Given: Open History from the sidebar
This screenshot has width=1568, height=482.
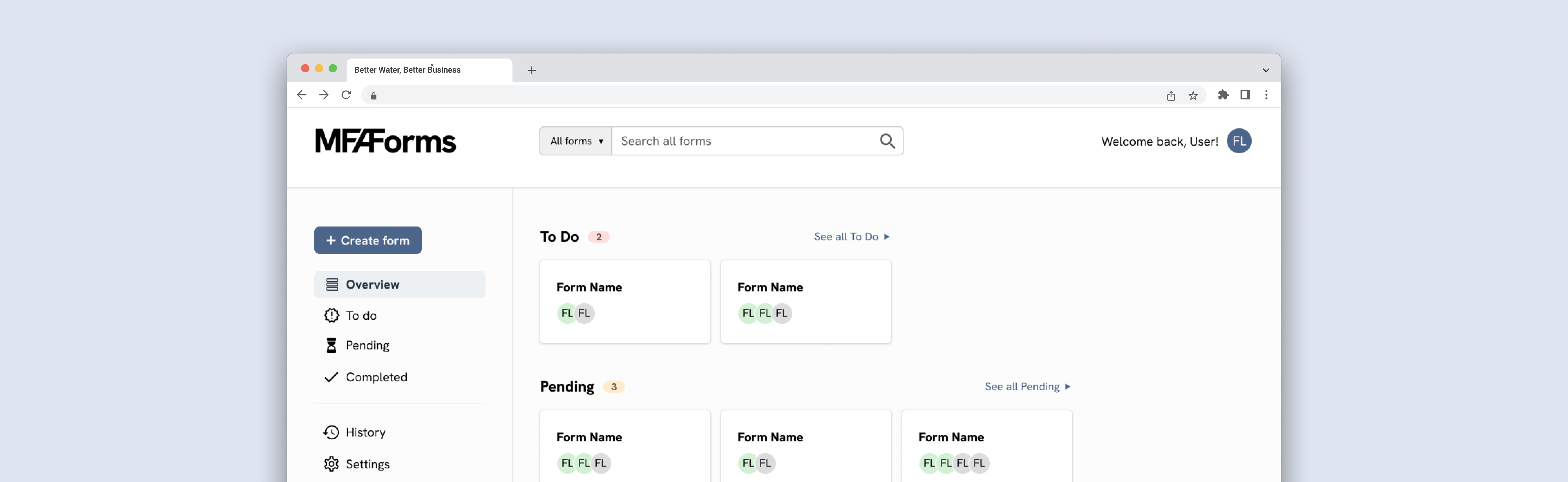Looking at the screenshot, I should click(365, 432).
